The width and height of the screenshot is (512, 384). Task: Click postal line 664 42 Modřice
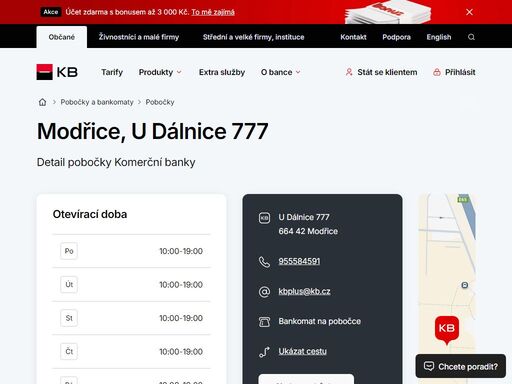[308, 231]
